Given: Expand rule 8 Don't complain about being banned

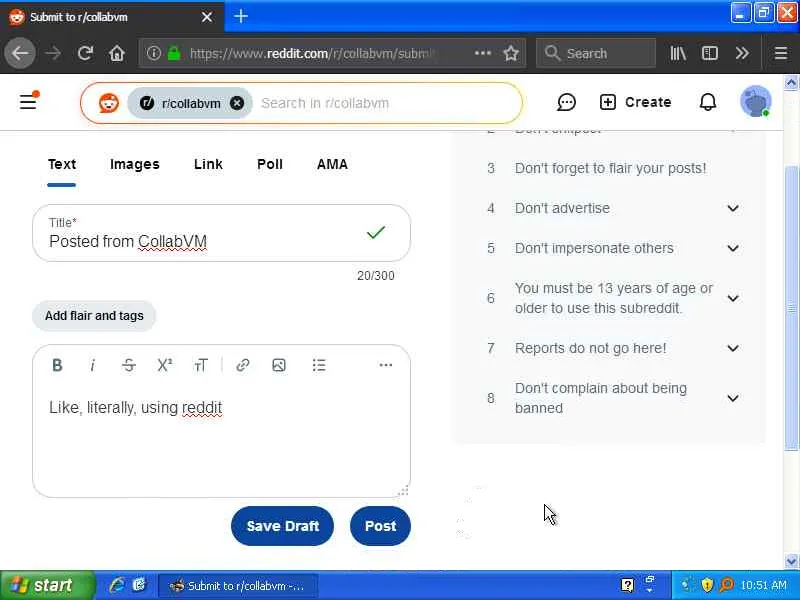Looking at the screenshot, I should [x=733, y=398].
